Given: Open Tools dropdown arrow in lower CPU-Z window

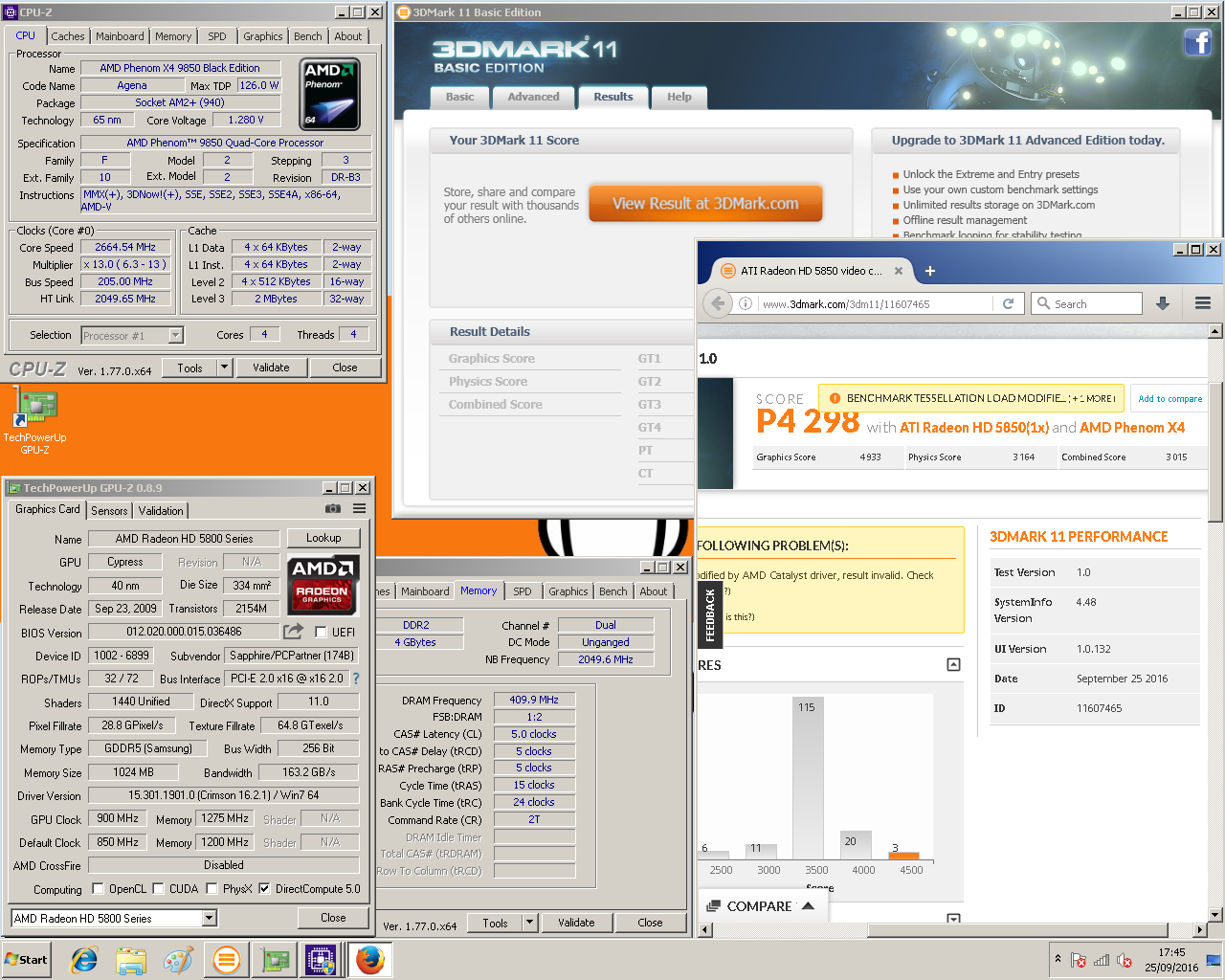Looking at the screenshot, I should click(x=530, y=923).
